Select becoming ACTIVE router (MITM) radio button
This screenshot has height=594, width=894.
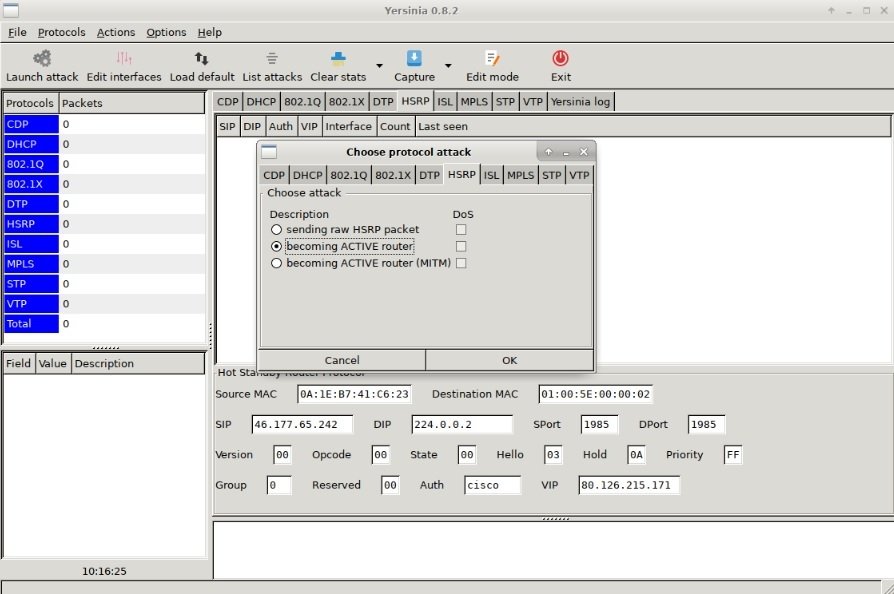[x=277, y=263]
